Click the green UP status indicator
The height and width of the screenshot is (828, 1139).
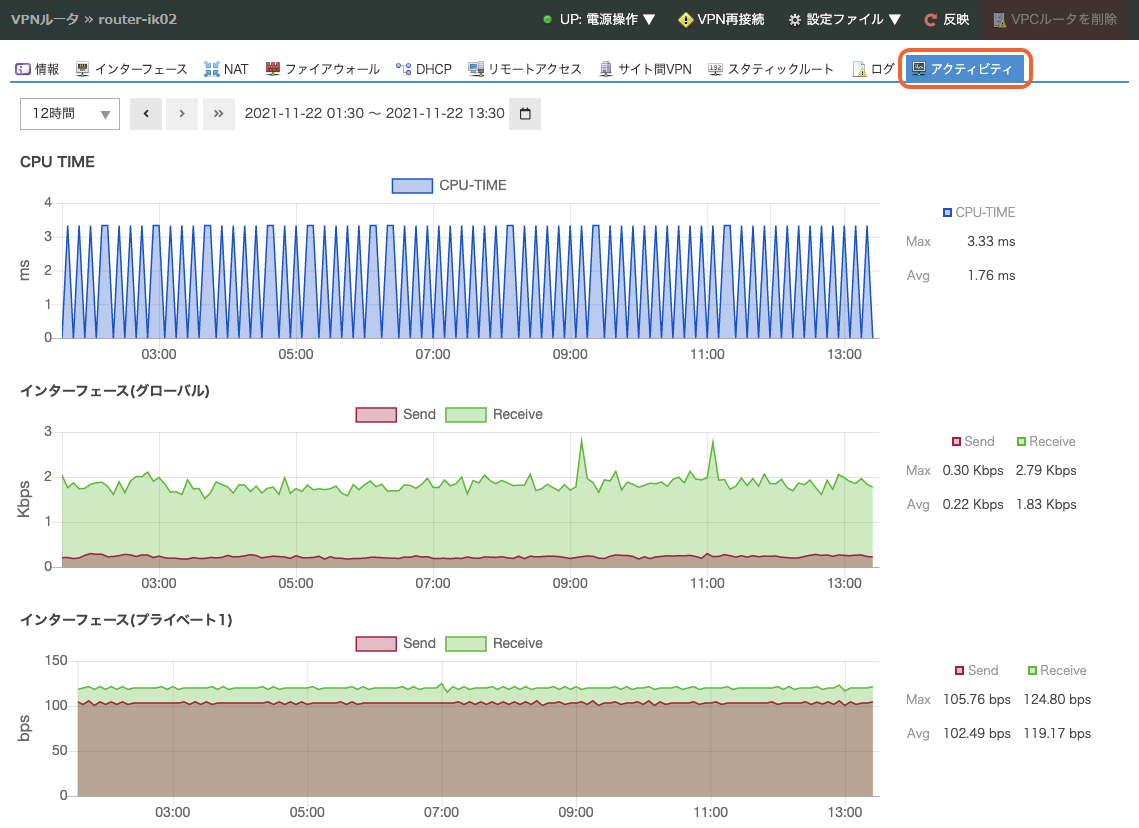(x=548, y=20)
